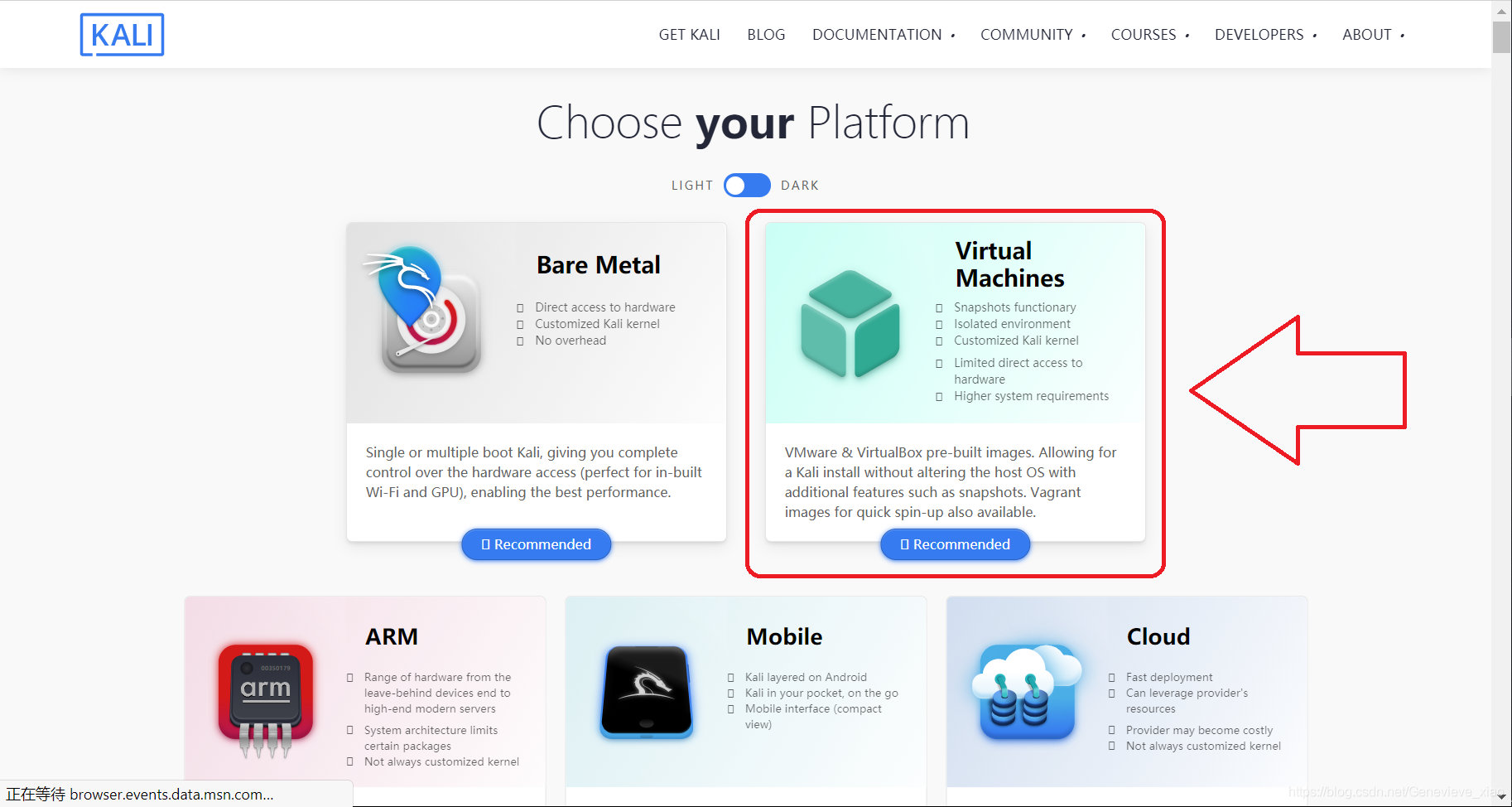Screen dimensions: 1512x807
Task: Click 'Fast deployment' feature text
Action: coord(1169,677)
